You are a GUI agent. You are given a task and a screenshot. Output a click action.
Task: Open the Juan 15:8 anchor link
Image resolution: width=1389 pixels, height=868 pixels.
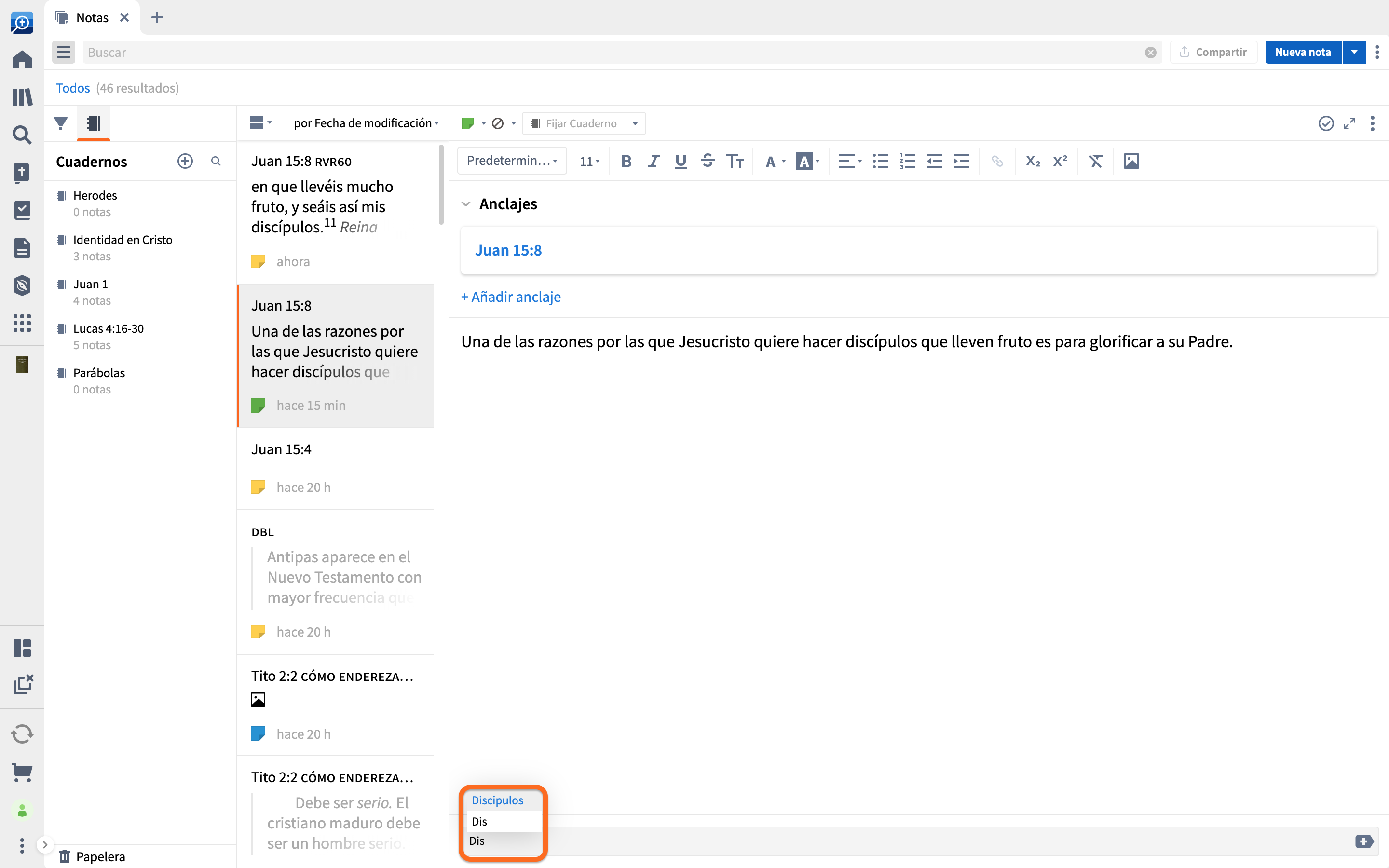click(x=508, y=250)
